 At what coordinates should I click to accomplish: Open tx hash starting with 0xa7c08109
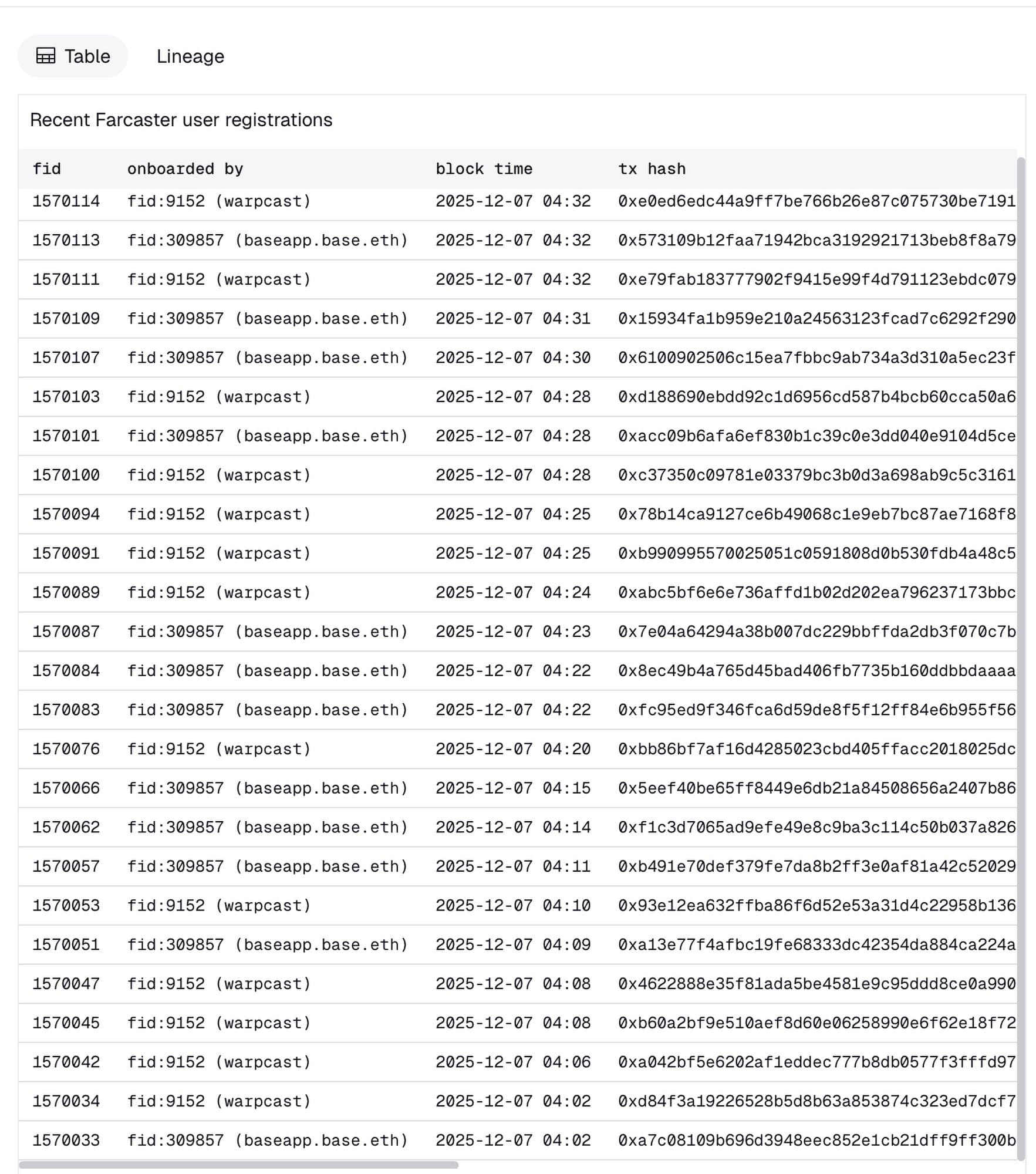[816, 1140]
